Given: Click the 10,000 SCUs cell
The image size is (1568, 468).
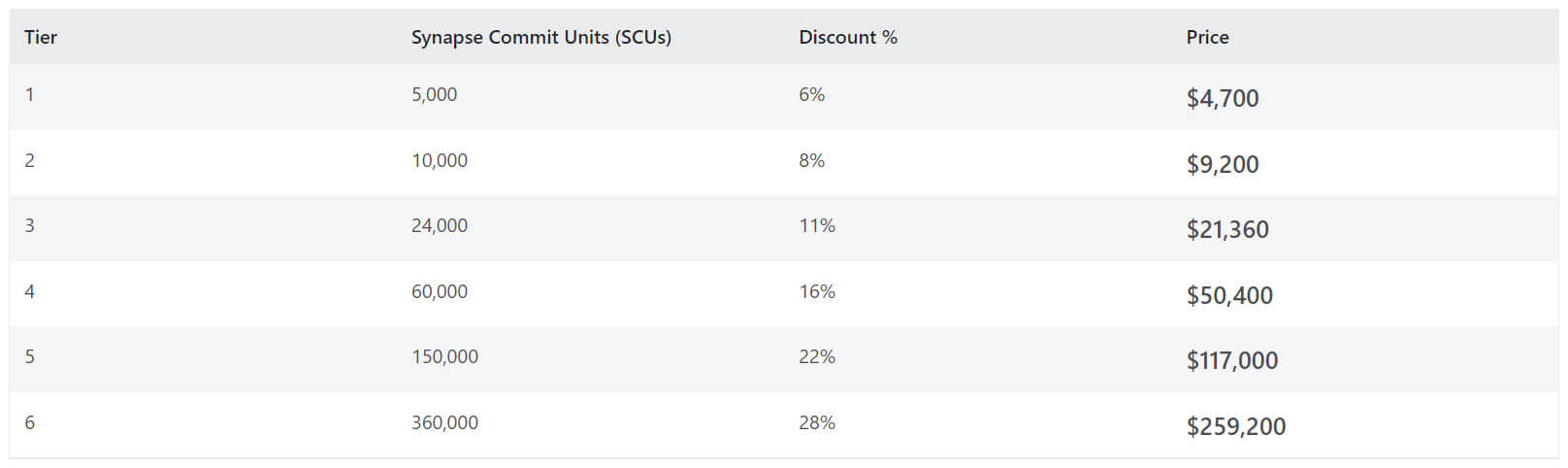Looking at the screenshot, I should click(439, 160).
